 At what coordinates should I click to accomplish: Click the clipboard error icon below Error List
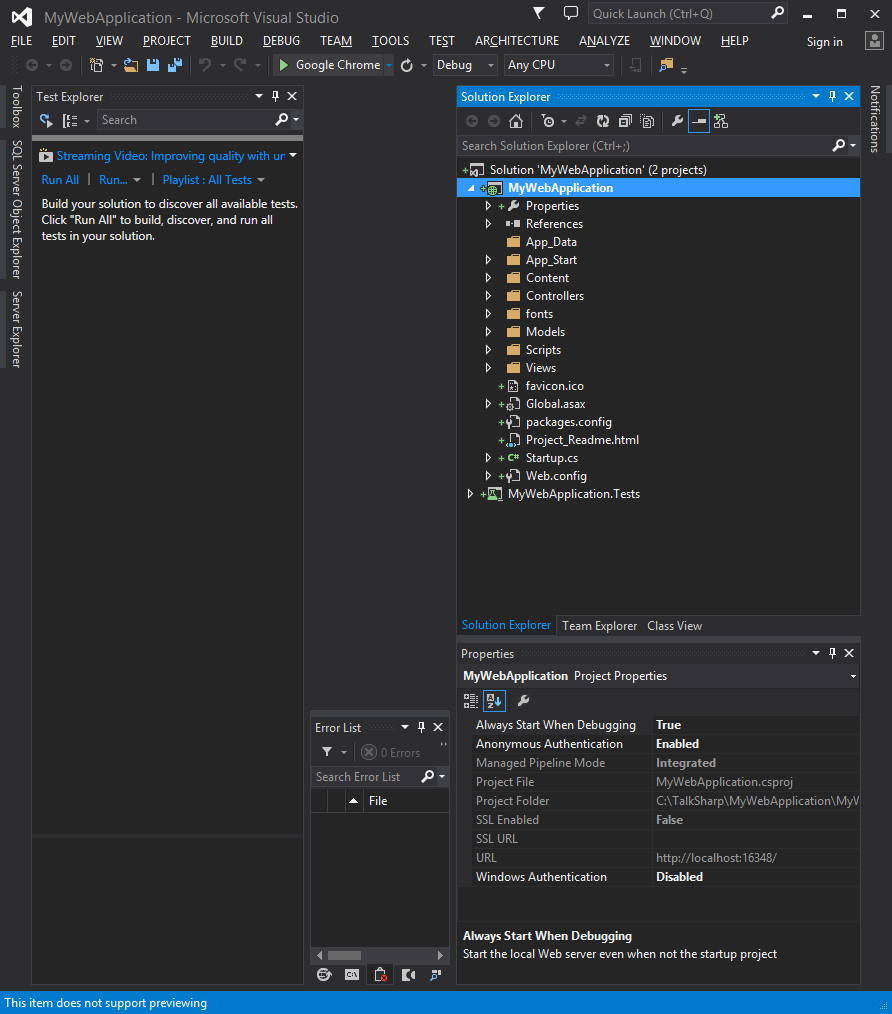click(380, 975)
